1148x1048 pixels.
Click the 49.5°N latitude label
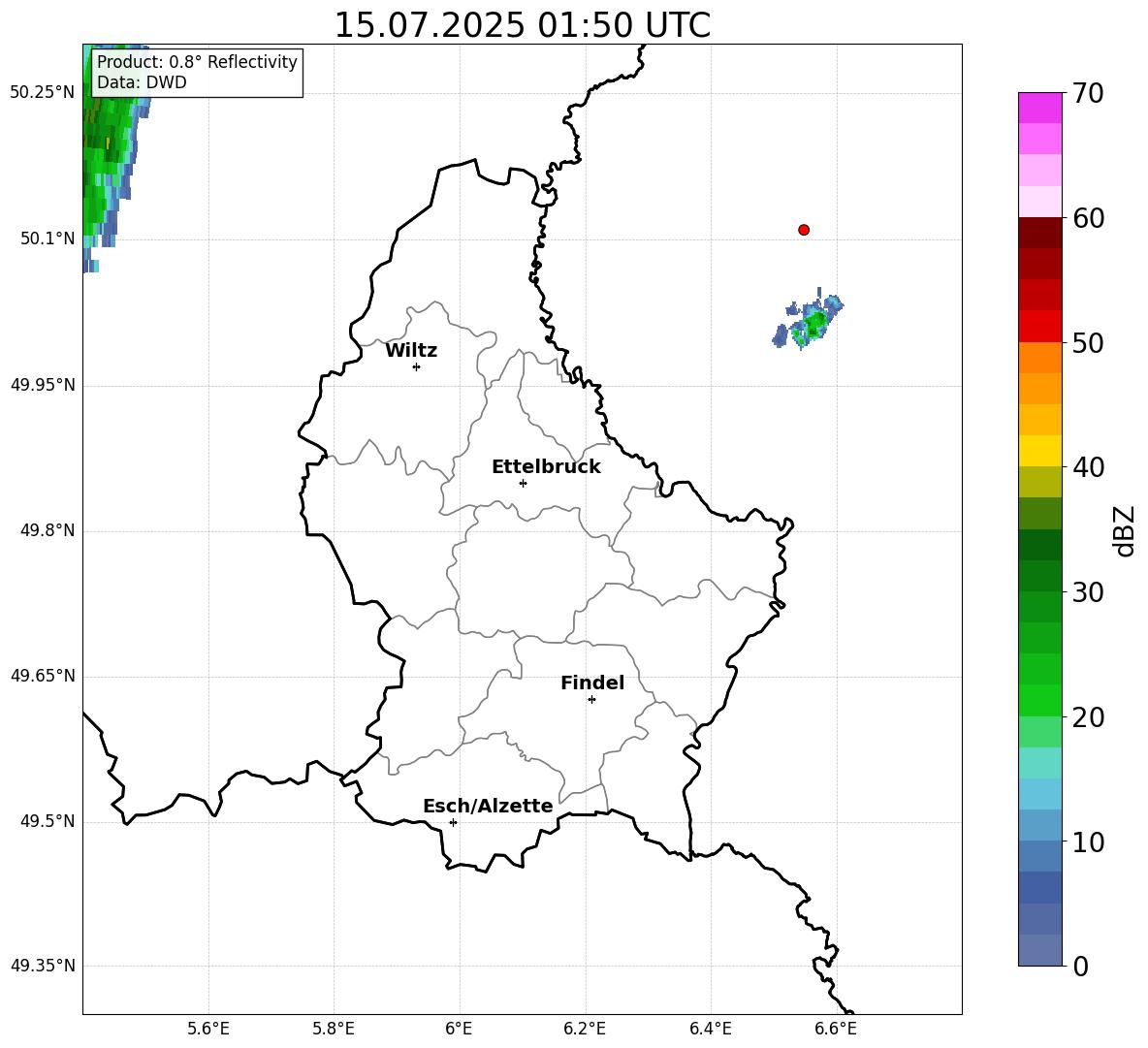(x=48, y=821)
